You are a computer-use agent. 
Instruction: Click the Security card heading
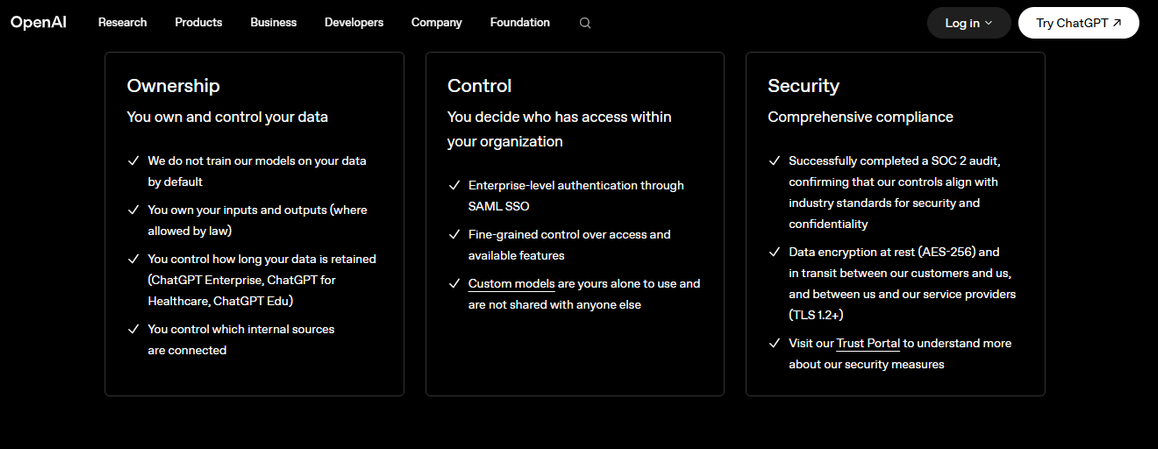(x=804, y=86)
